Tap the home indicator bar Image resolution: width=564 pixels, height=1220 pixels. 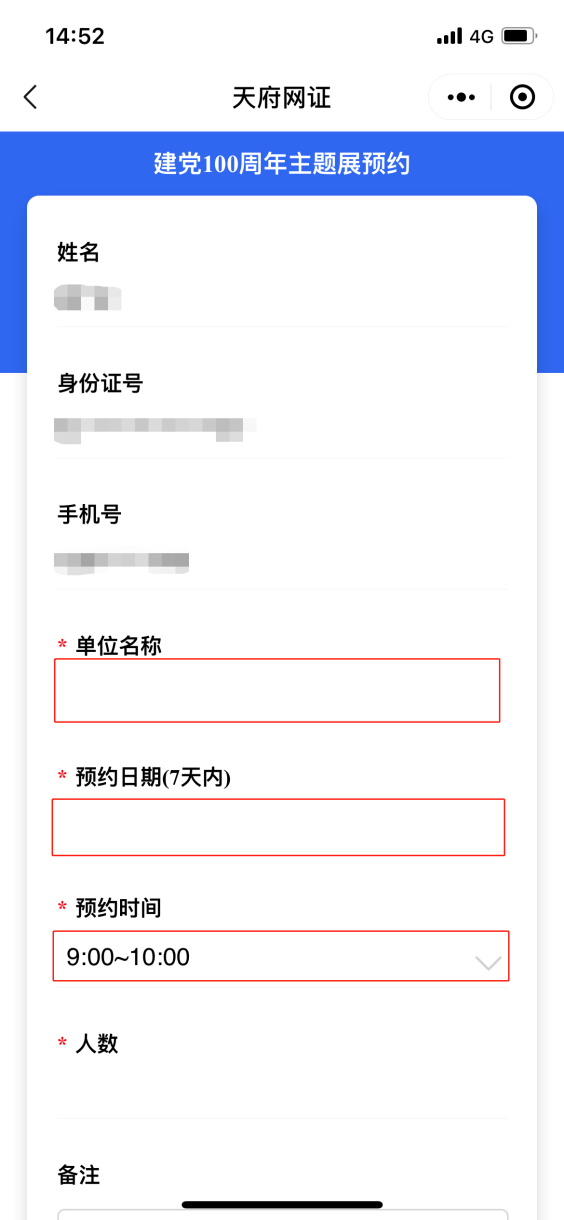(282, 1204)
